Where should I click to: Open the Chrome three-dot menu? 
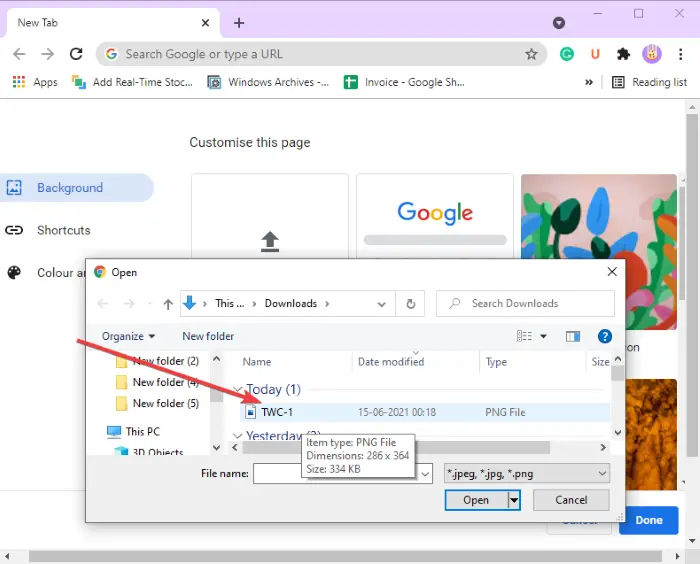(680, 54)
